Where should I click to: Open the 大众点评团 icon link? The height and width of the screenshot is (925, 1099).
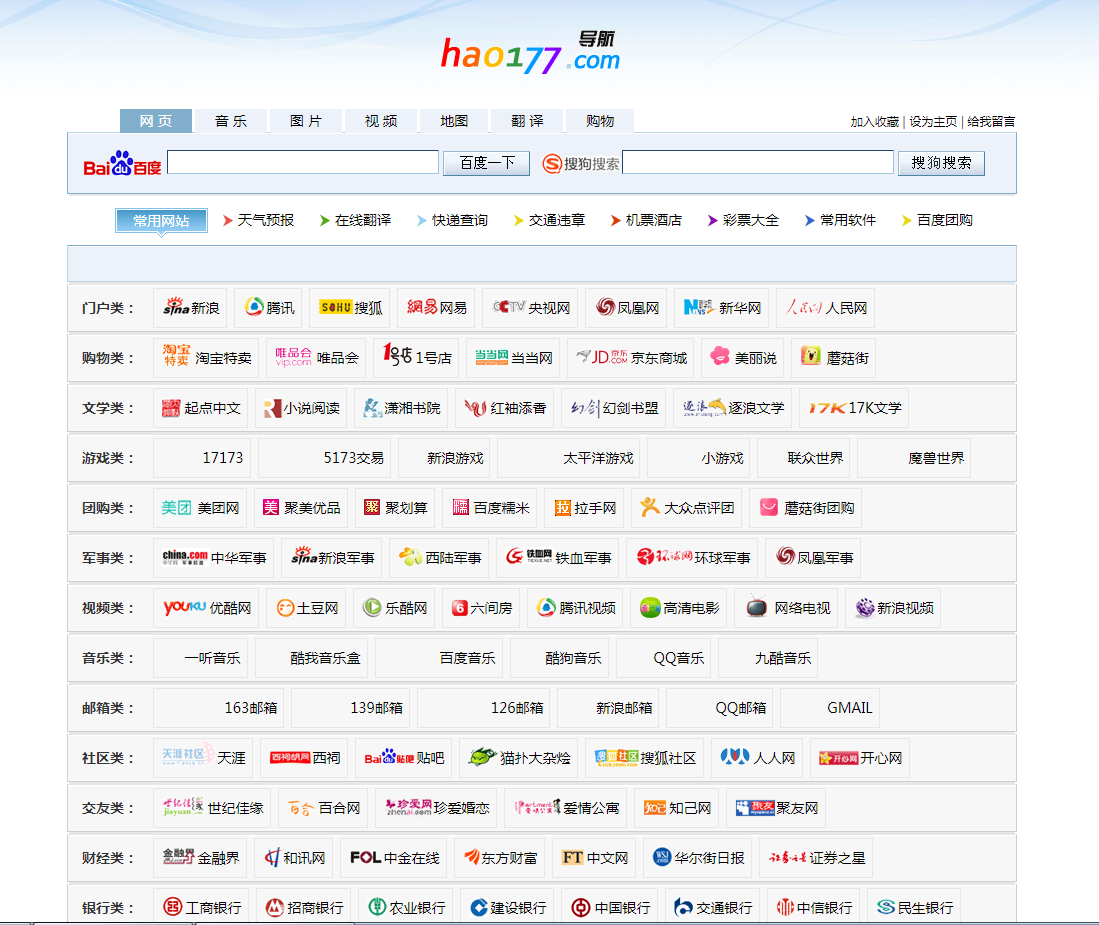tap(650, 507)
